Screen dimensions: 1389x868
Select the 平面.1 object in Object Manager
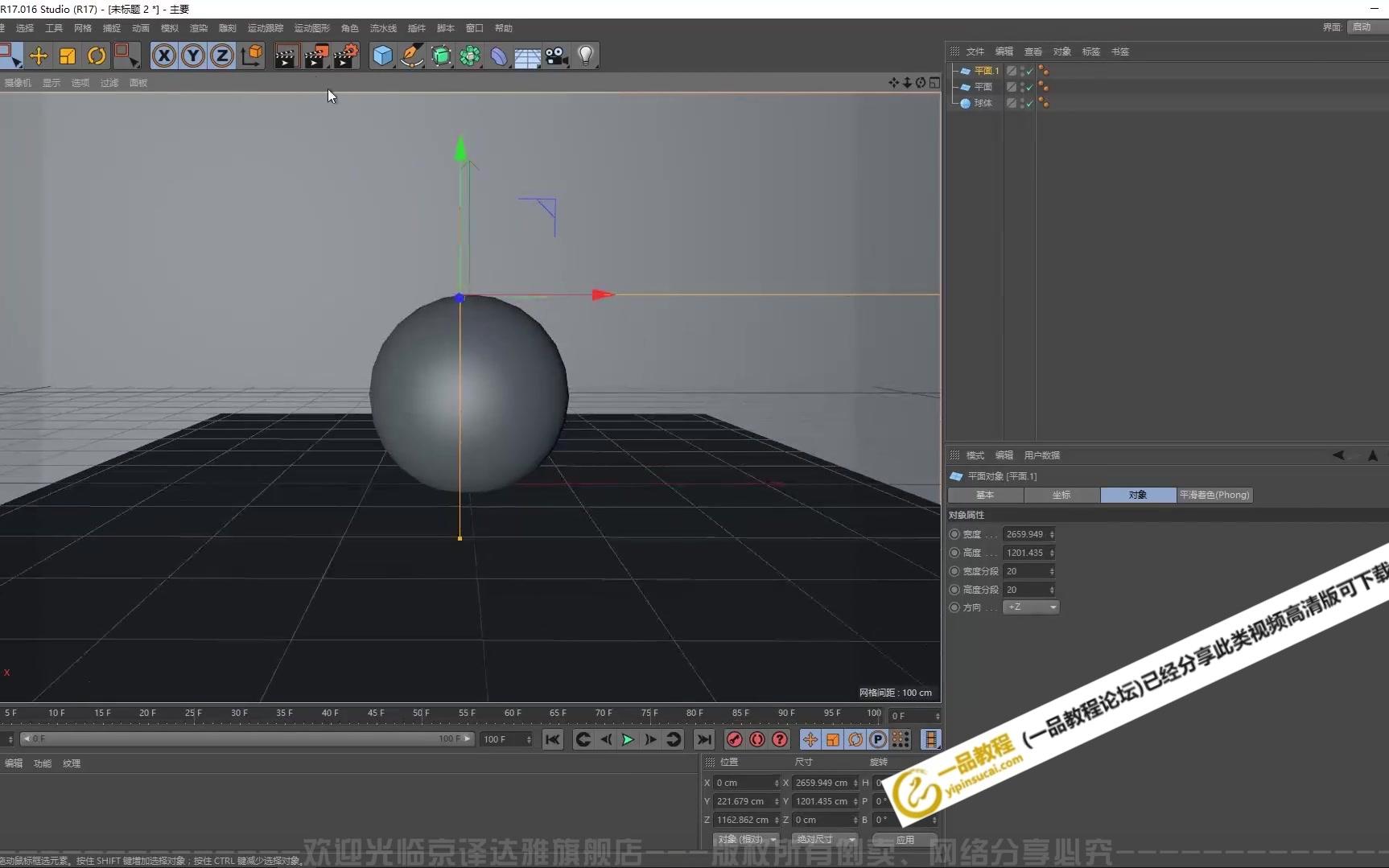[987, 71]
